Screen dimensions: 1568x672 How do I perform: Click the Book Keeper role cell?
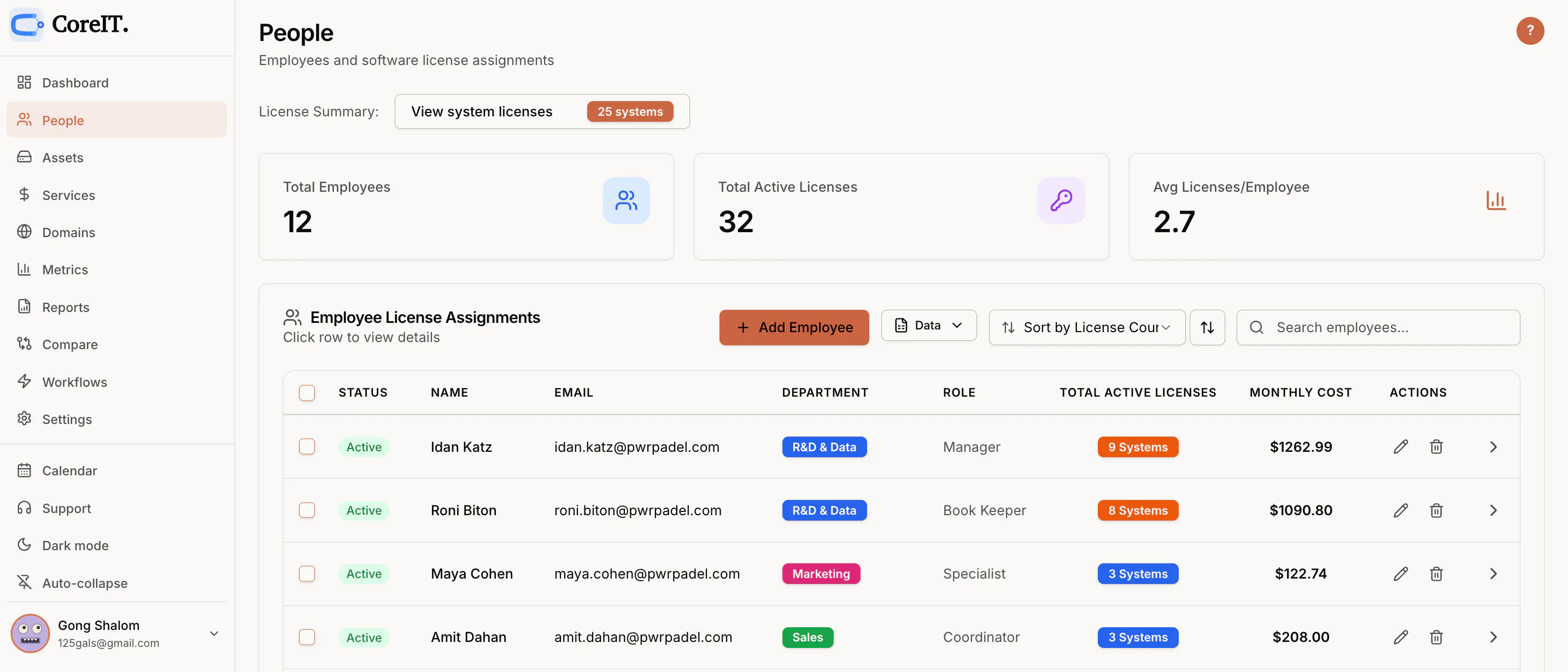pyautogui.click(x=984, y=510)
